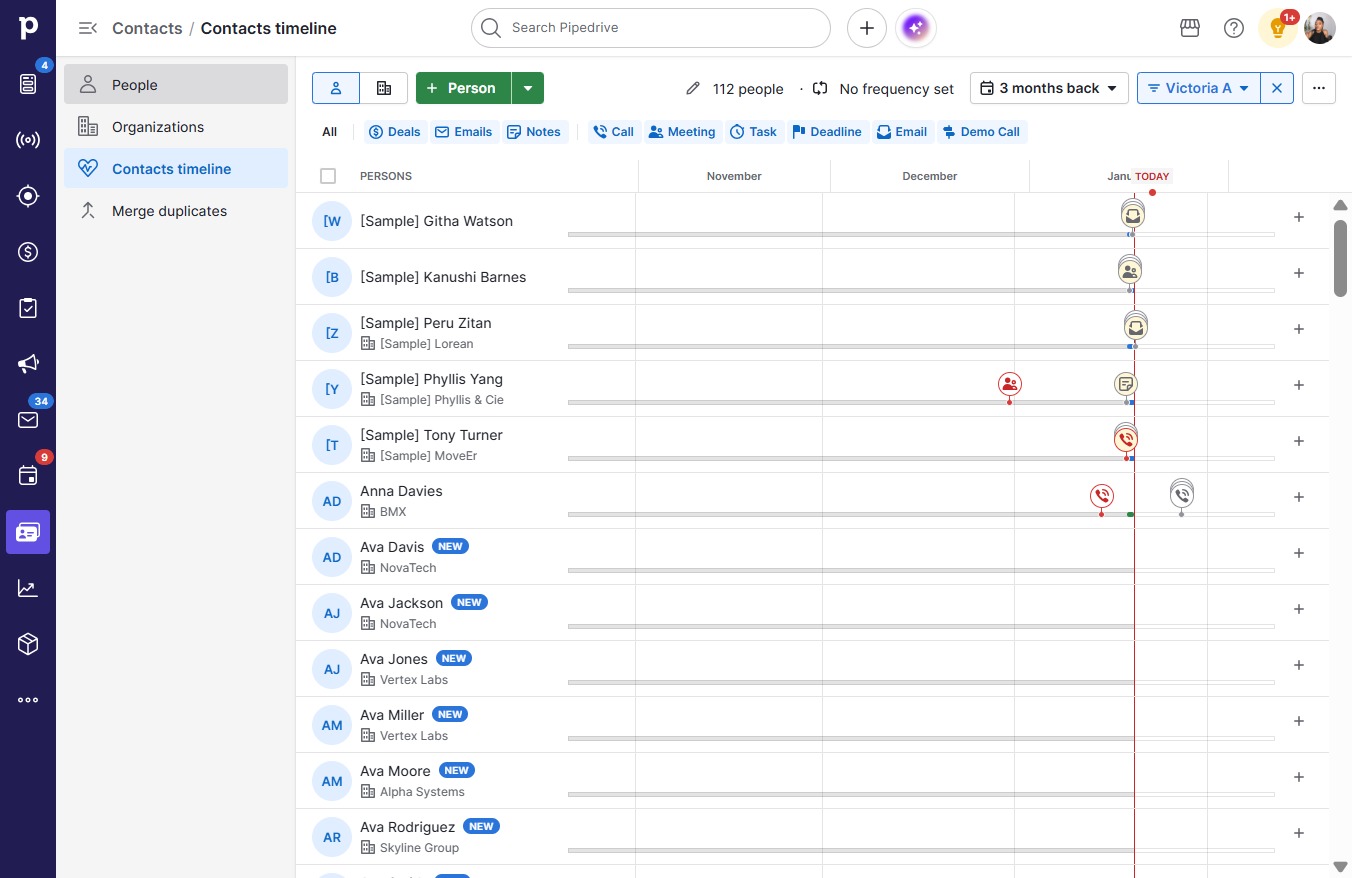
Task: Select People in the sidebar
Action: point(176,85)
